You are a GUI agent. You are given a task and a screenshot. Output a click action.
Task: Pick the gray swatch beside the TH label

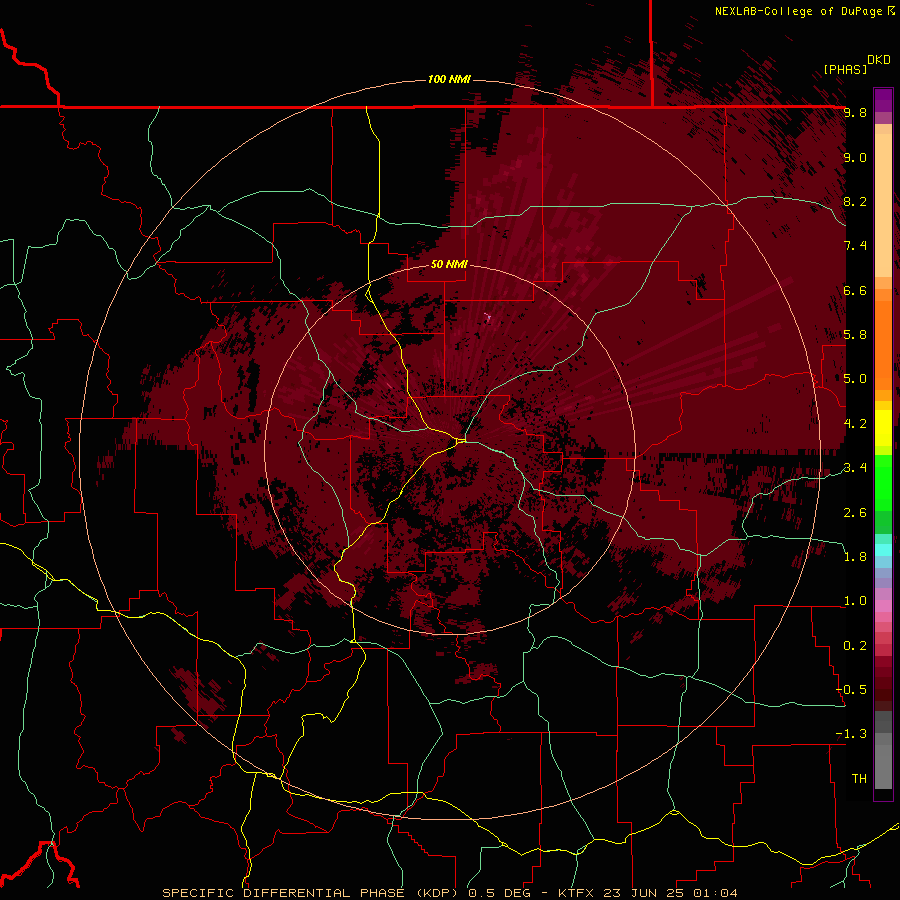[x=883, y=769]
